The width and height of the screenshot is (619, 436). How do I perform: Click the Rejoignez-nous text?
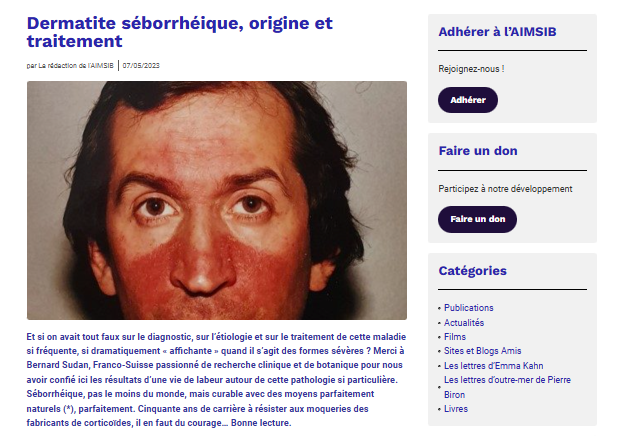(x=471, y=69)
